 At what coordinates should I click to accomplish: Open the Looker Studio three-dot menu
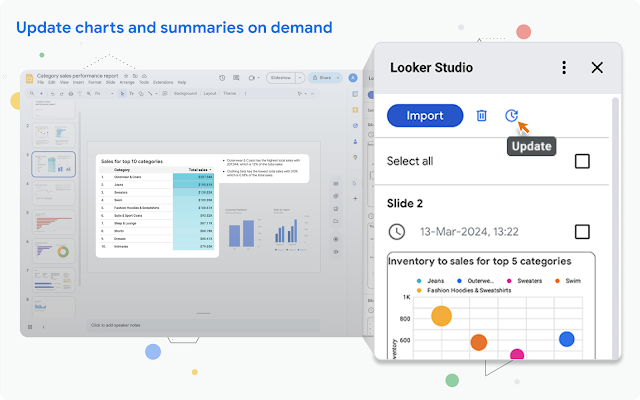coord(564,67)
